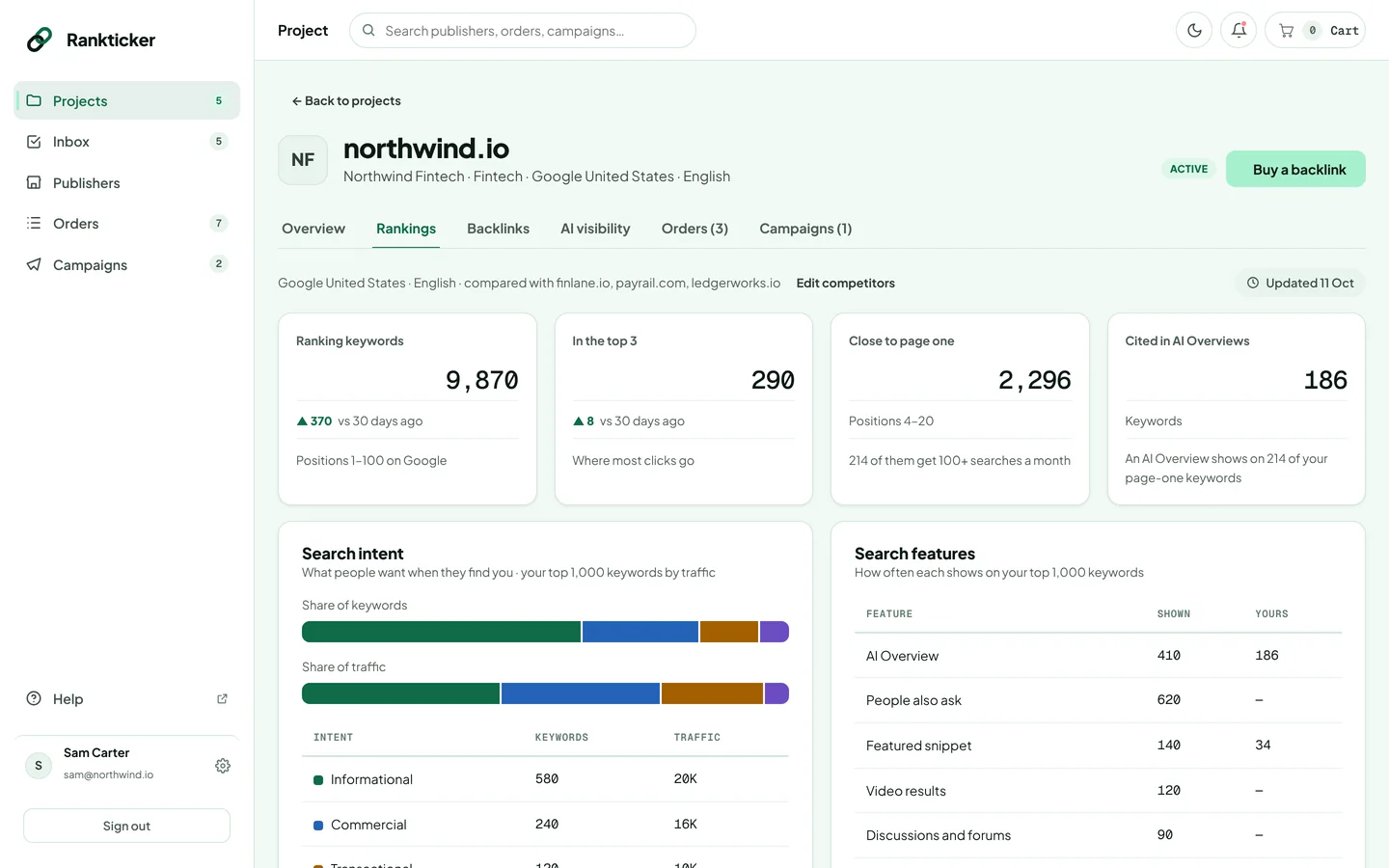Click Buy a backlink button
The image size is (1389, 868).
[x=1295, y=169]
